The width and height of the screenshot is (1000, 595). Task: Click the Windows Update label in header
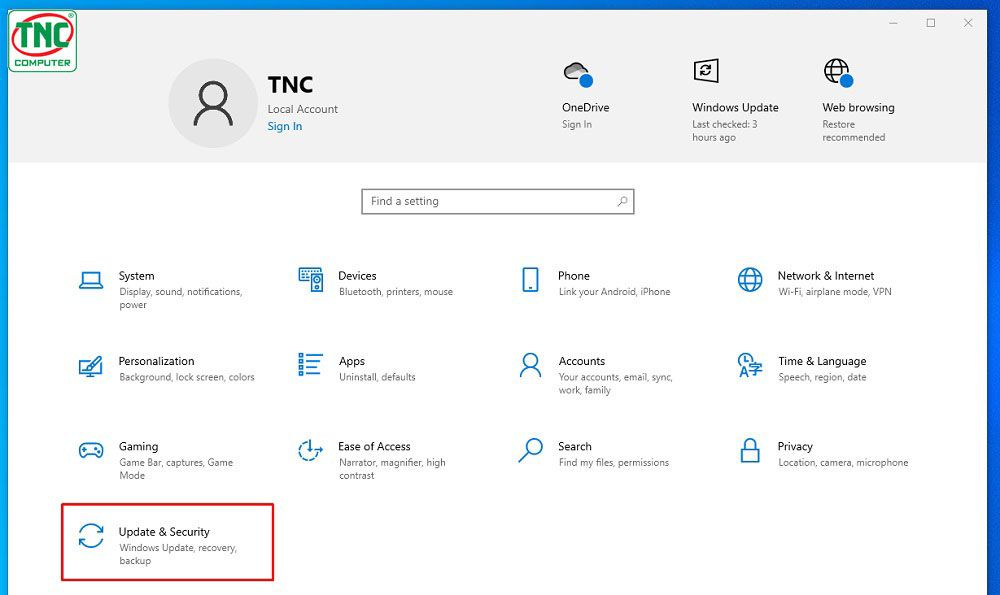(735, 108)
